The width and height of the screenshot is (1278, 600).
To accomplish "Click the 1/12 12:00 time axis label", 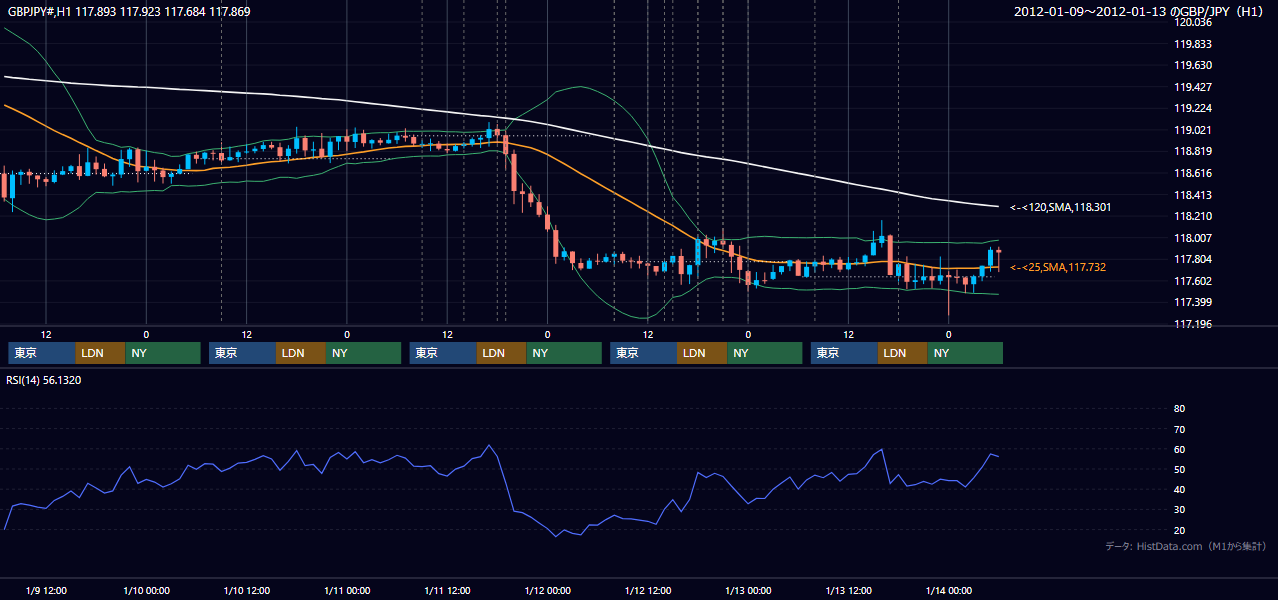I will 647,590.
